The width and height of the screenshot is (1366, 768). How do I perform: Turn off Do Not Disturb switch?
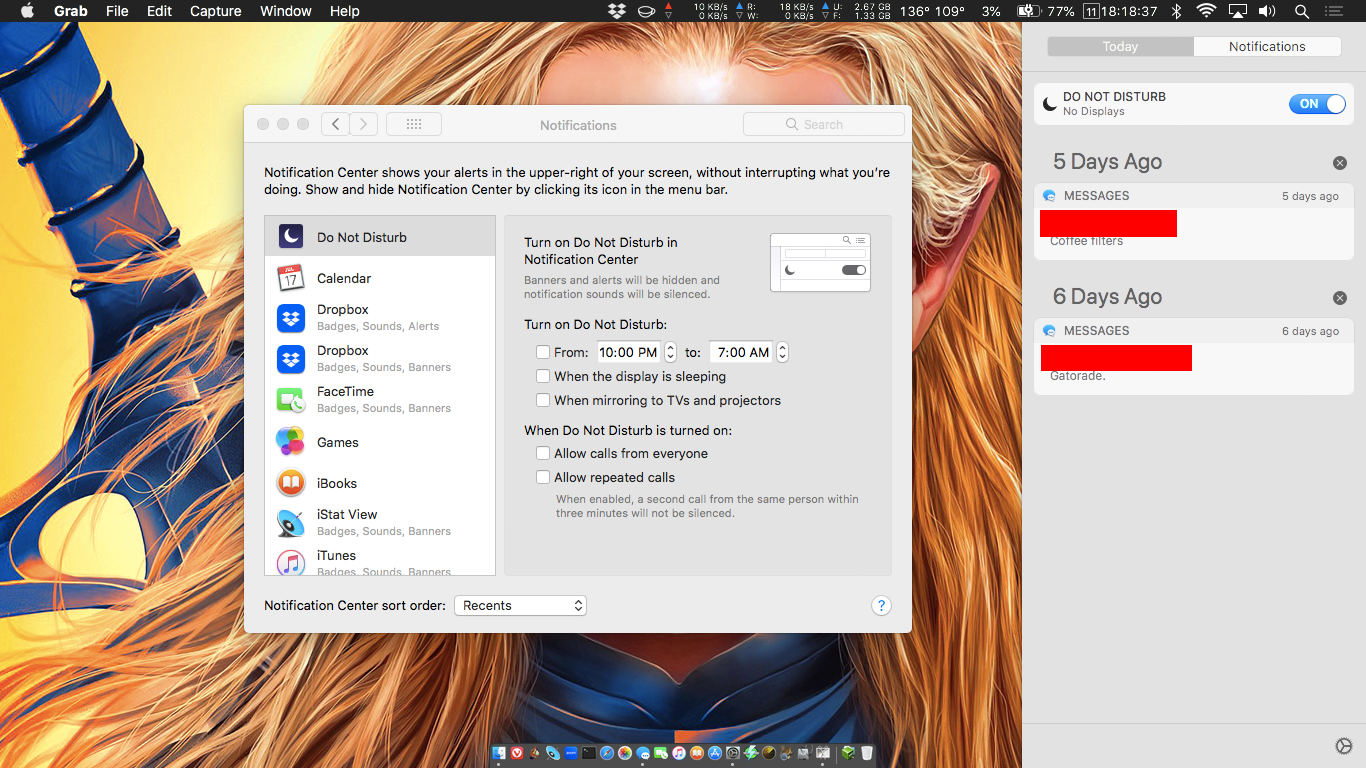coord(1317,104)
